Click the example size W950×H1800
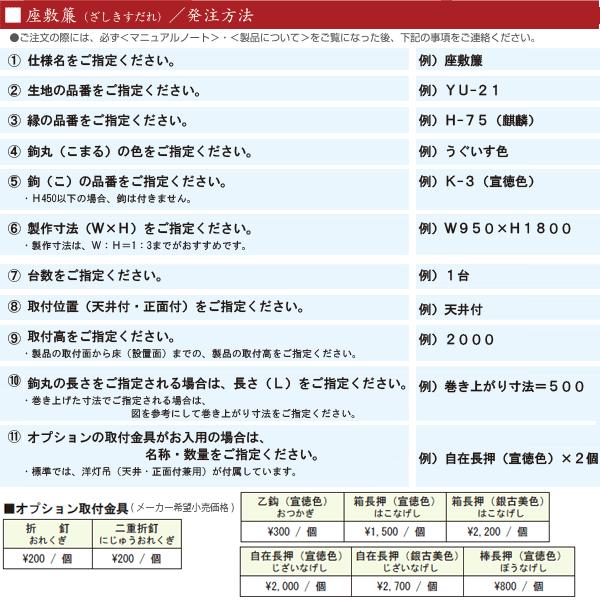The height and width of the screenshot is (600, 600). tap(502, 227)
